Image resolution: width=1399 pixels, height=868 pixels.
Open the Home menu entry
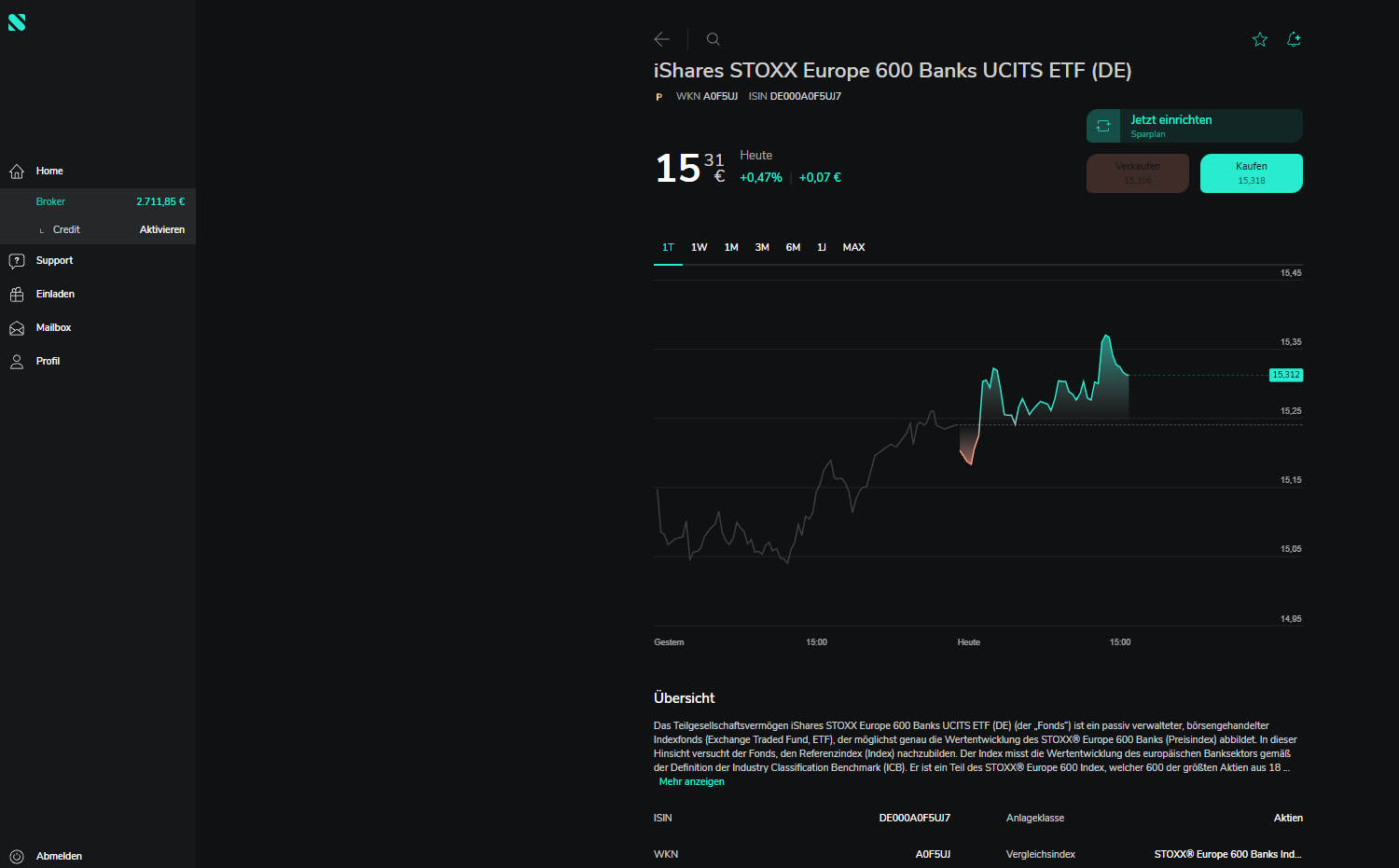click(x=98, y=172)
